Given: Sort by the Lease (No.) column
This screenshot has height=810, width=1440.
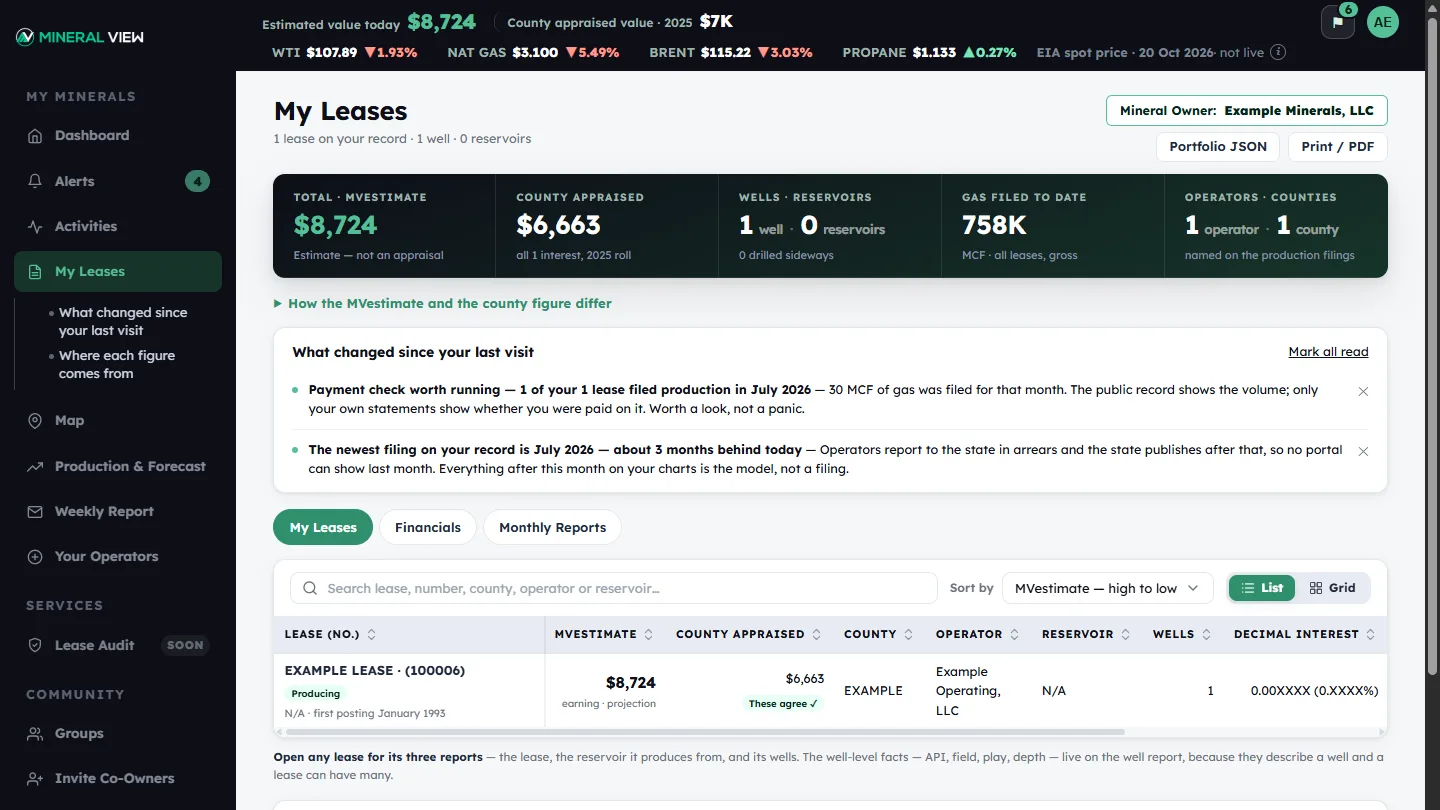Looking at the screenshot, I should point(330,634).
